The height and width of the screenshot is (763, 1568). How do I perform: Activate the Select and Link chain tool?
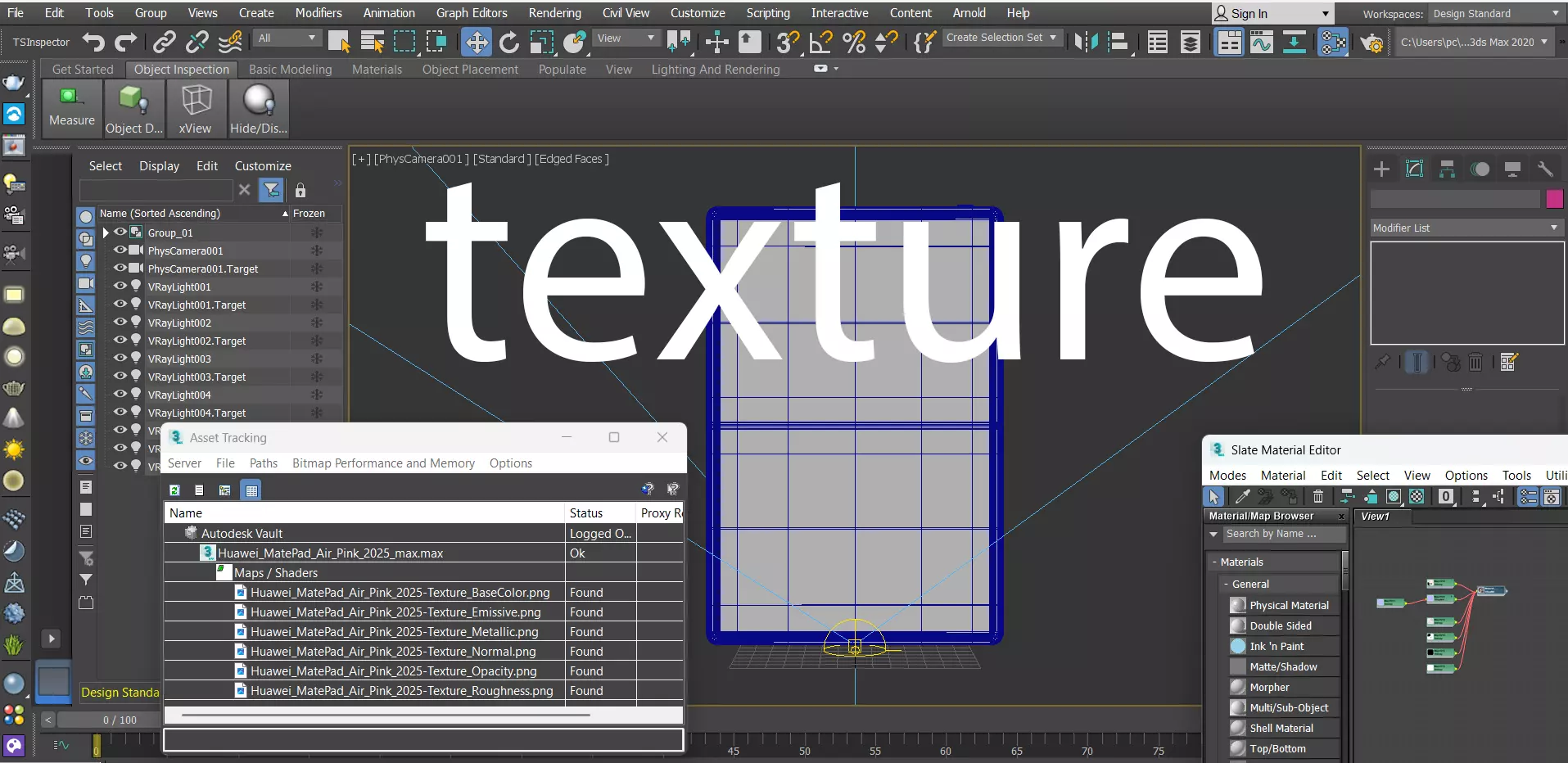[165, 42]
